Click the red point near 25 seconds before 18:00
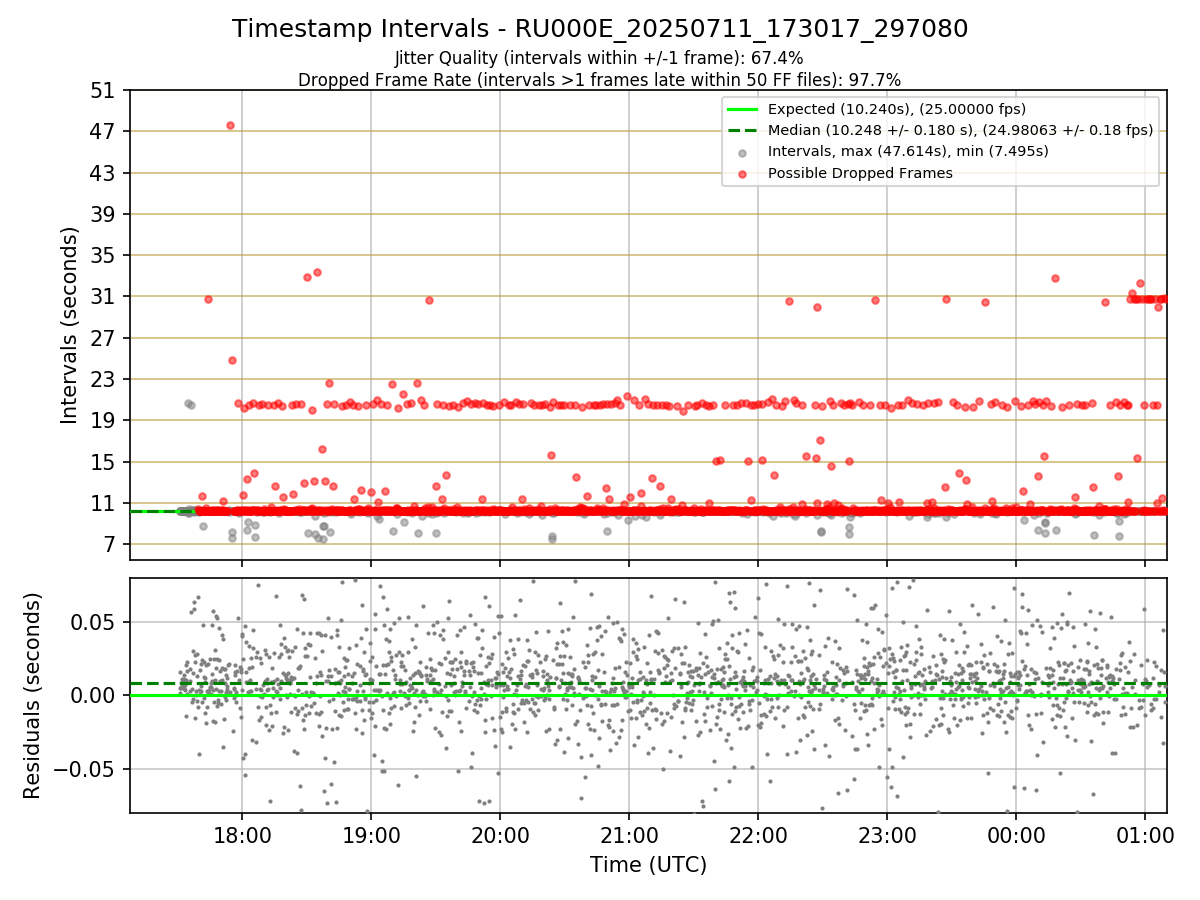The image size is (1200, 900). (232, 360)
